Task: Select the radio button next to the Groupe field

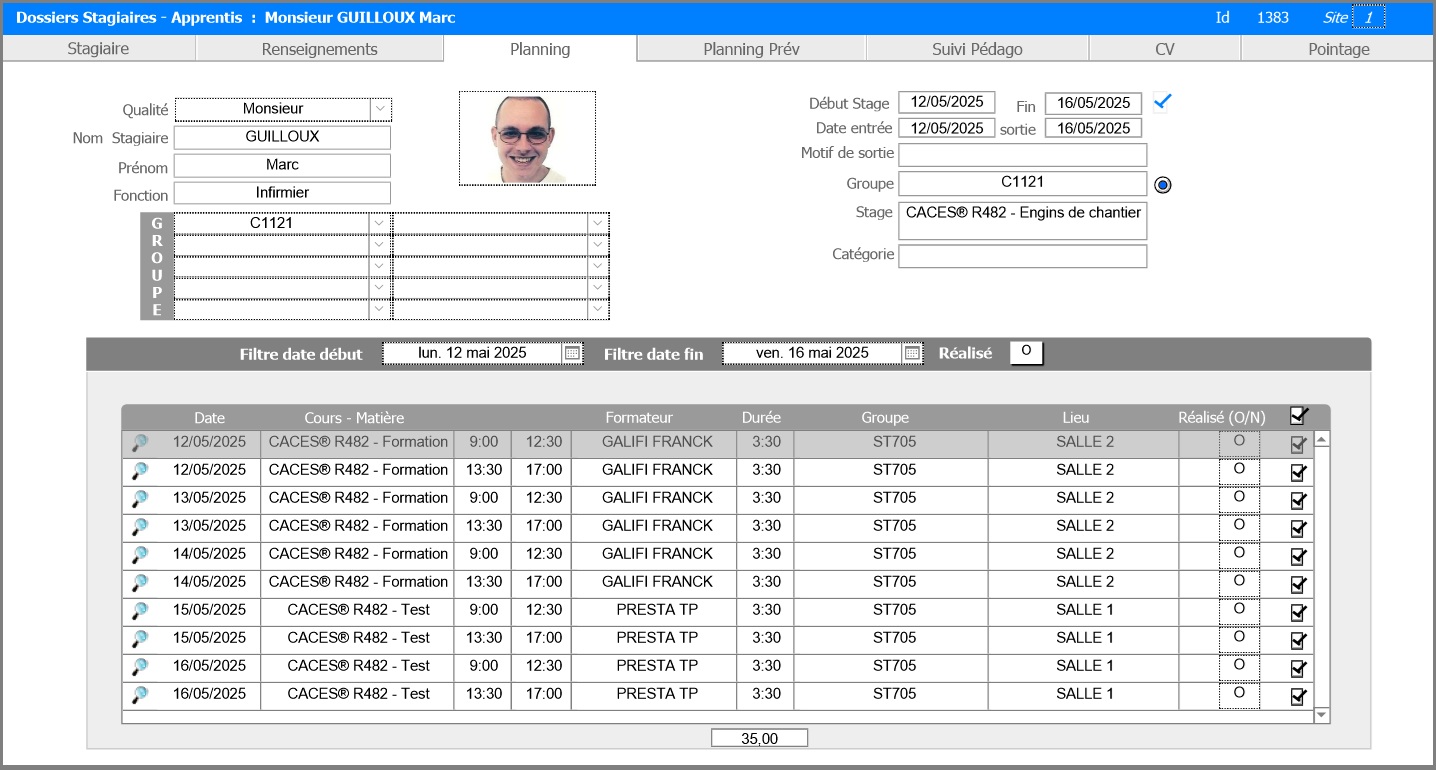Action: click(1161, 183)
